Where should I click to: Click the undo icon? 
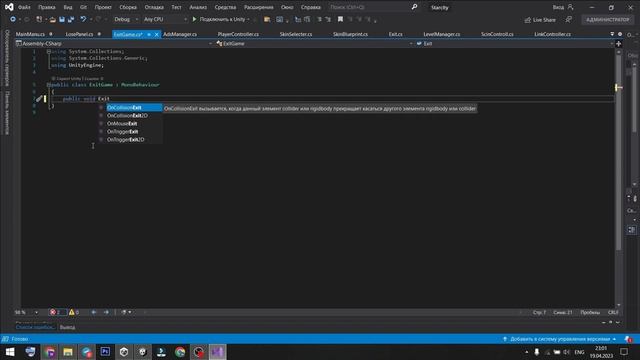[x=83, y=19]
